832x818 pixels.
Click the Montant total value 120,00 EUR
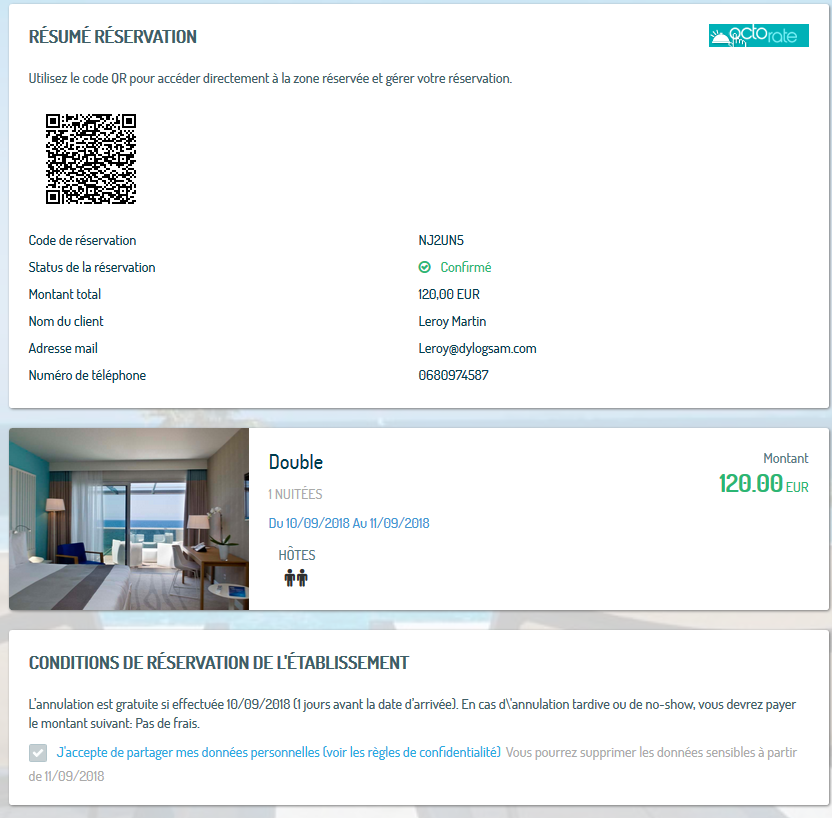tap(449, 294)
